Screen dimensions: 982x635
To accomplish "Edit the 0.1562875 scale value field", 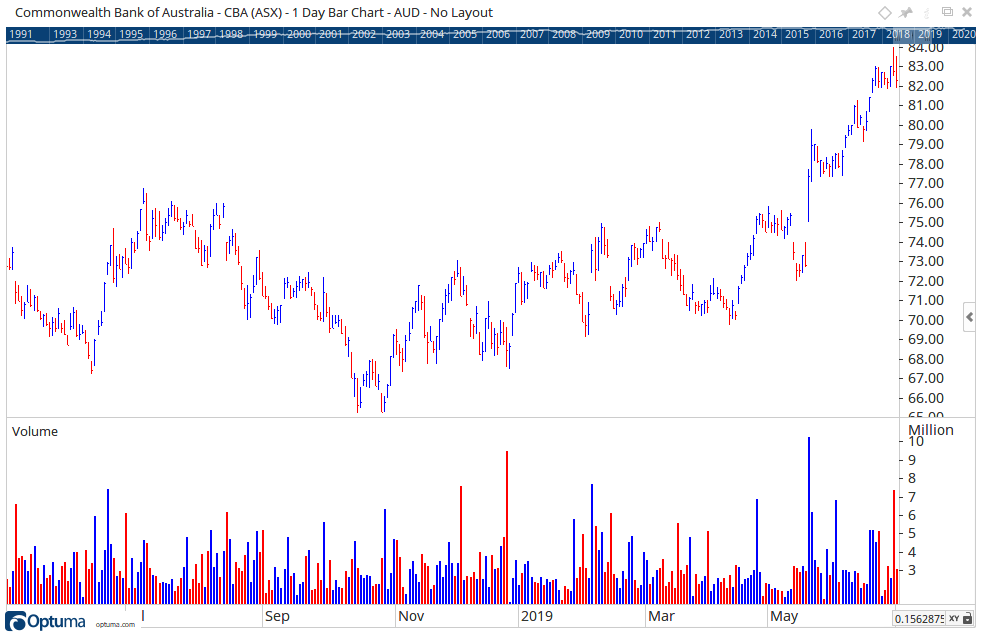I will point(919,619).
